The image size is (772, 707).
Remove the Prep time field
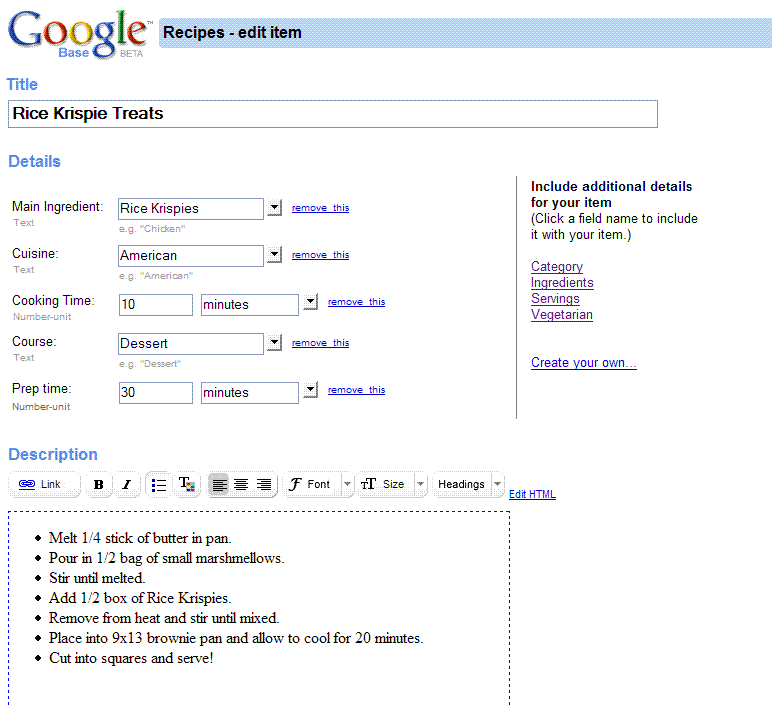356,389
